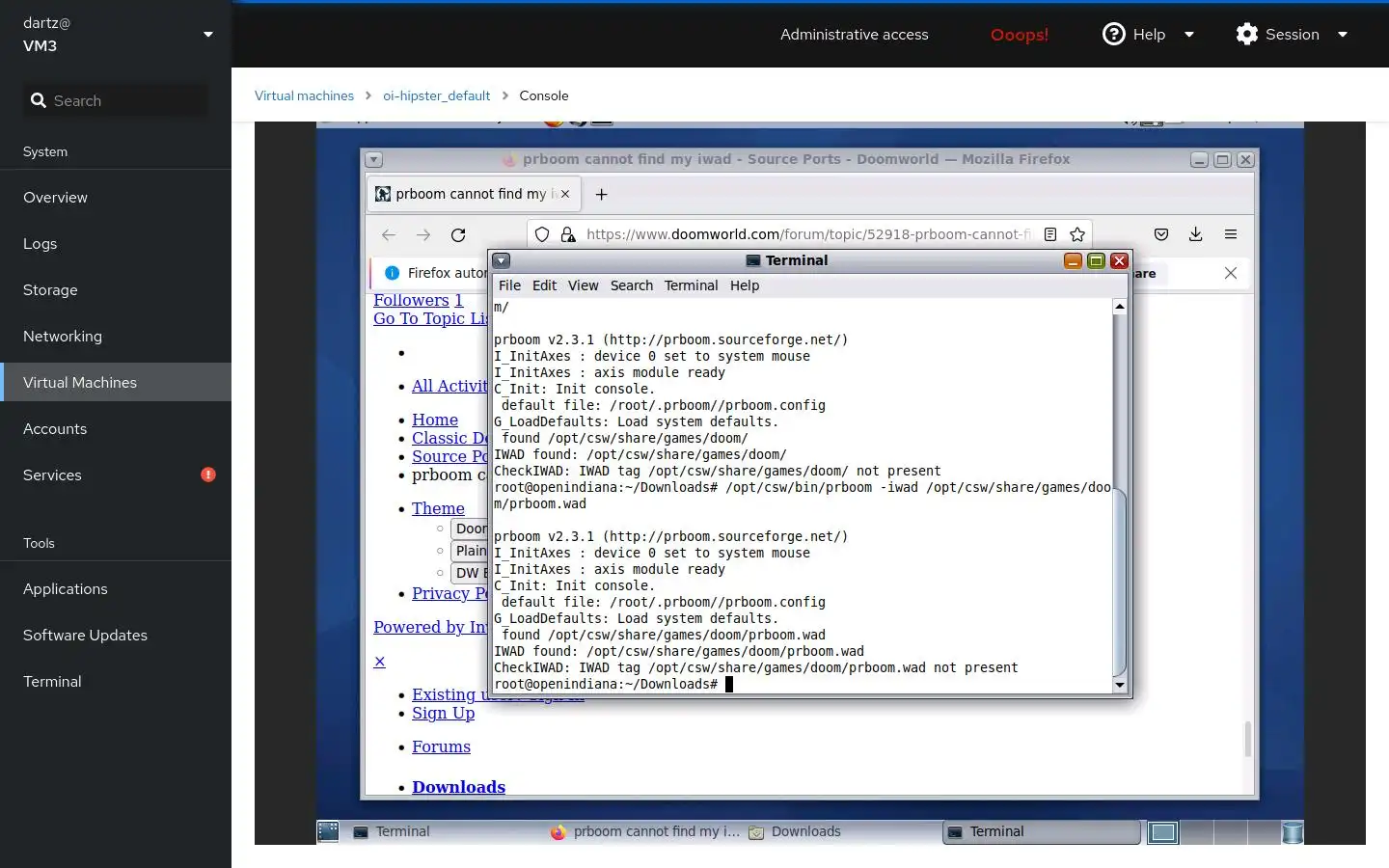Click the Cockpit sidebar search field
Image resolution: width=1389 pixels, height=868 pixels.
point(116,100)
